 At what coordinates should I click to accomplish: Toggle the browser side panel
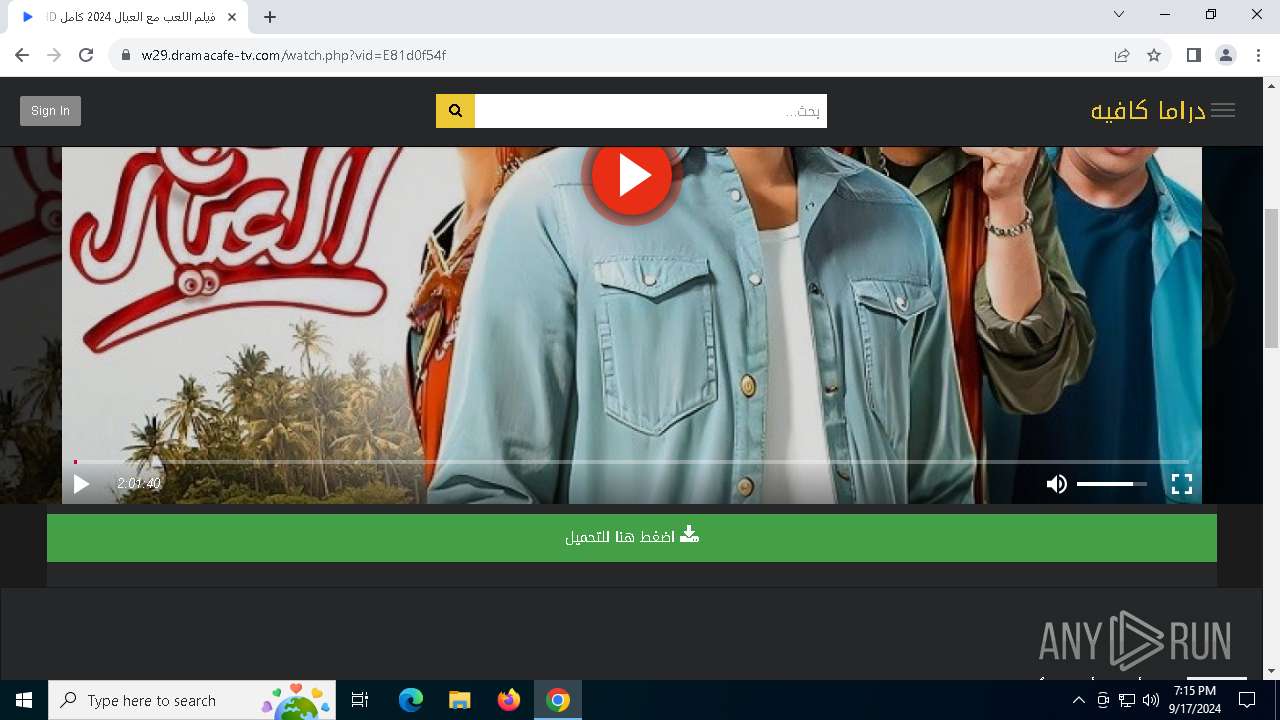[x=1193, y=55]
